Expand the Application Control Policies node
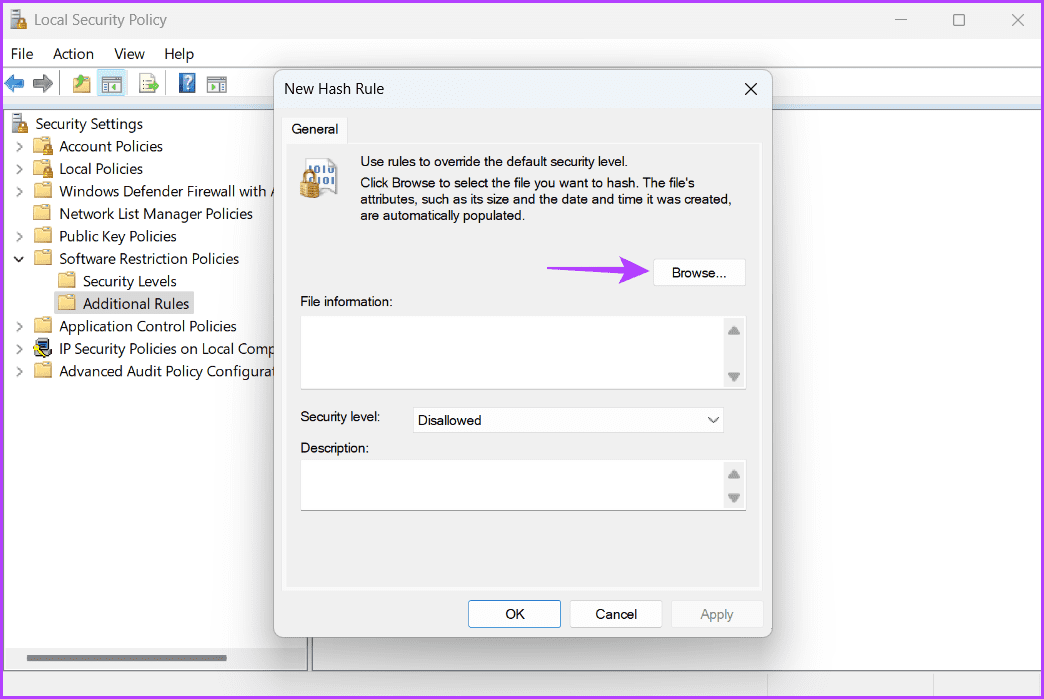The width and height of the screenshot is (1044, 699). coord(19,326)
